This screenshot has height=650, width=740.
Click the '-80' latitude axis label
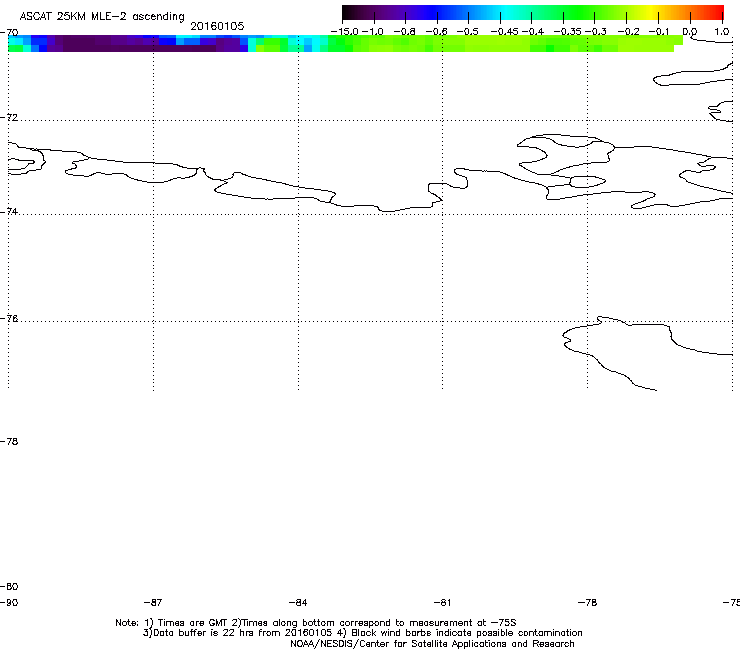(9, 586)
